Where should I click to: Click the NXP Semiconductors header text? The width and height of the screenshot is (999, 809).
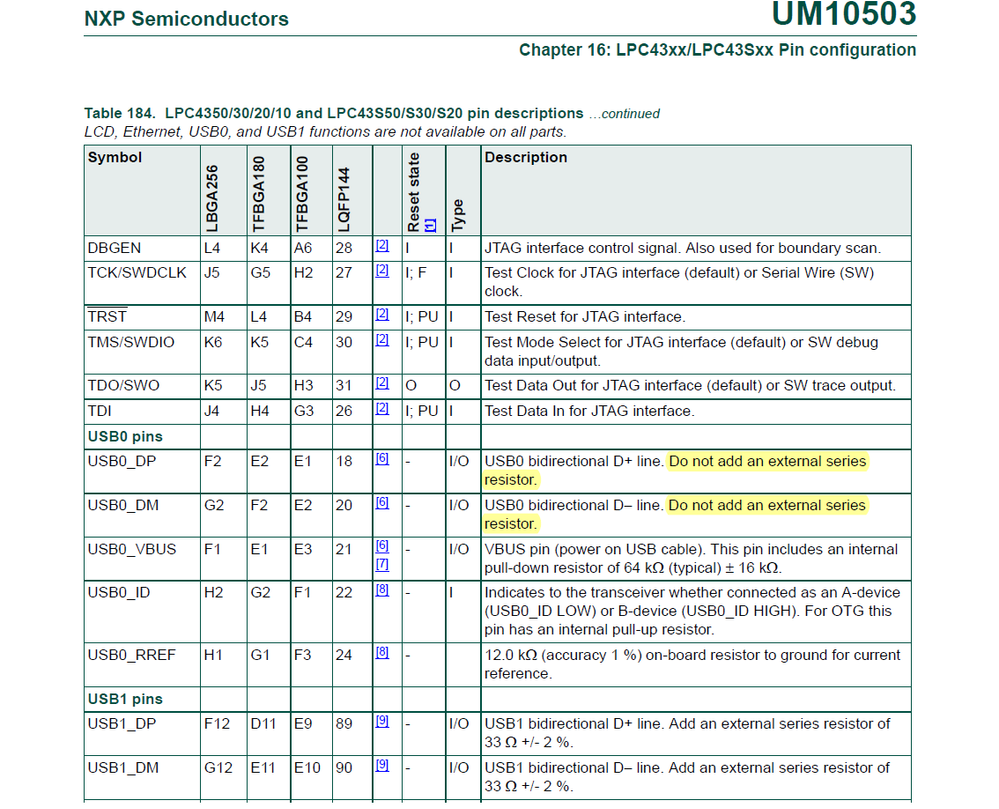(187, 19)
